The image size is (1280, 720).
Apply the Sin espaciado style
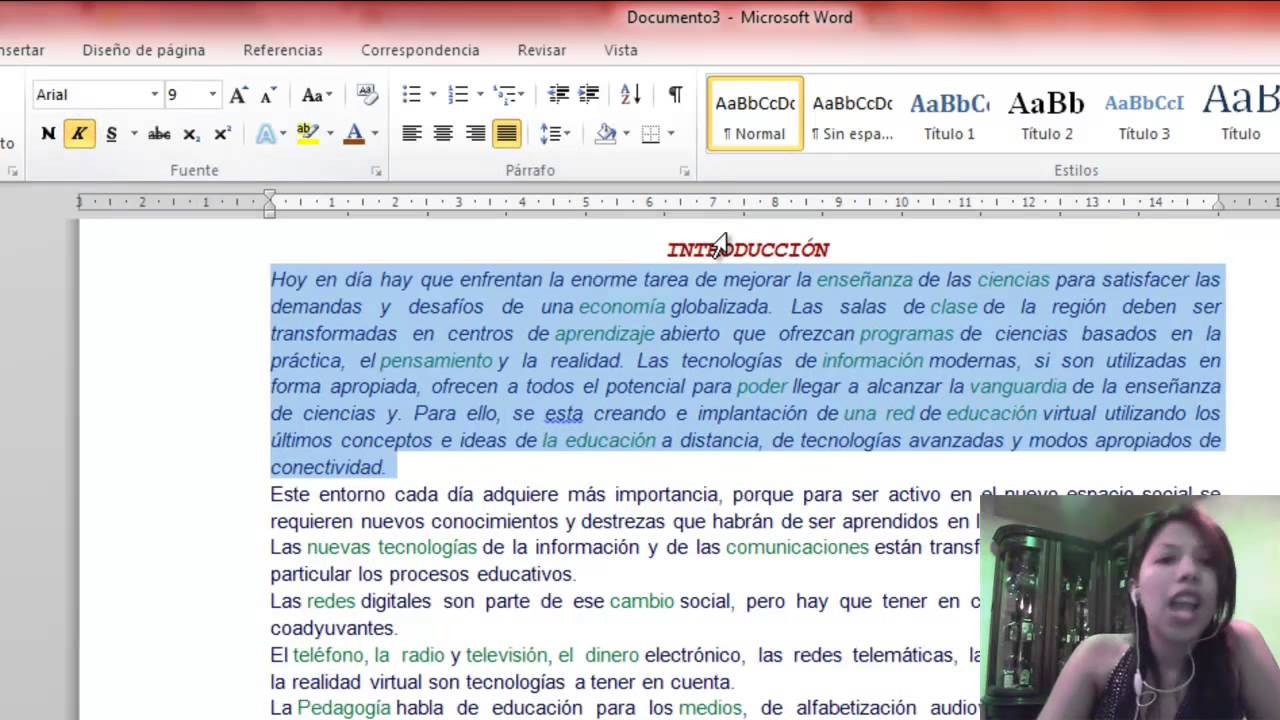[x=852, y=114]
